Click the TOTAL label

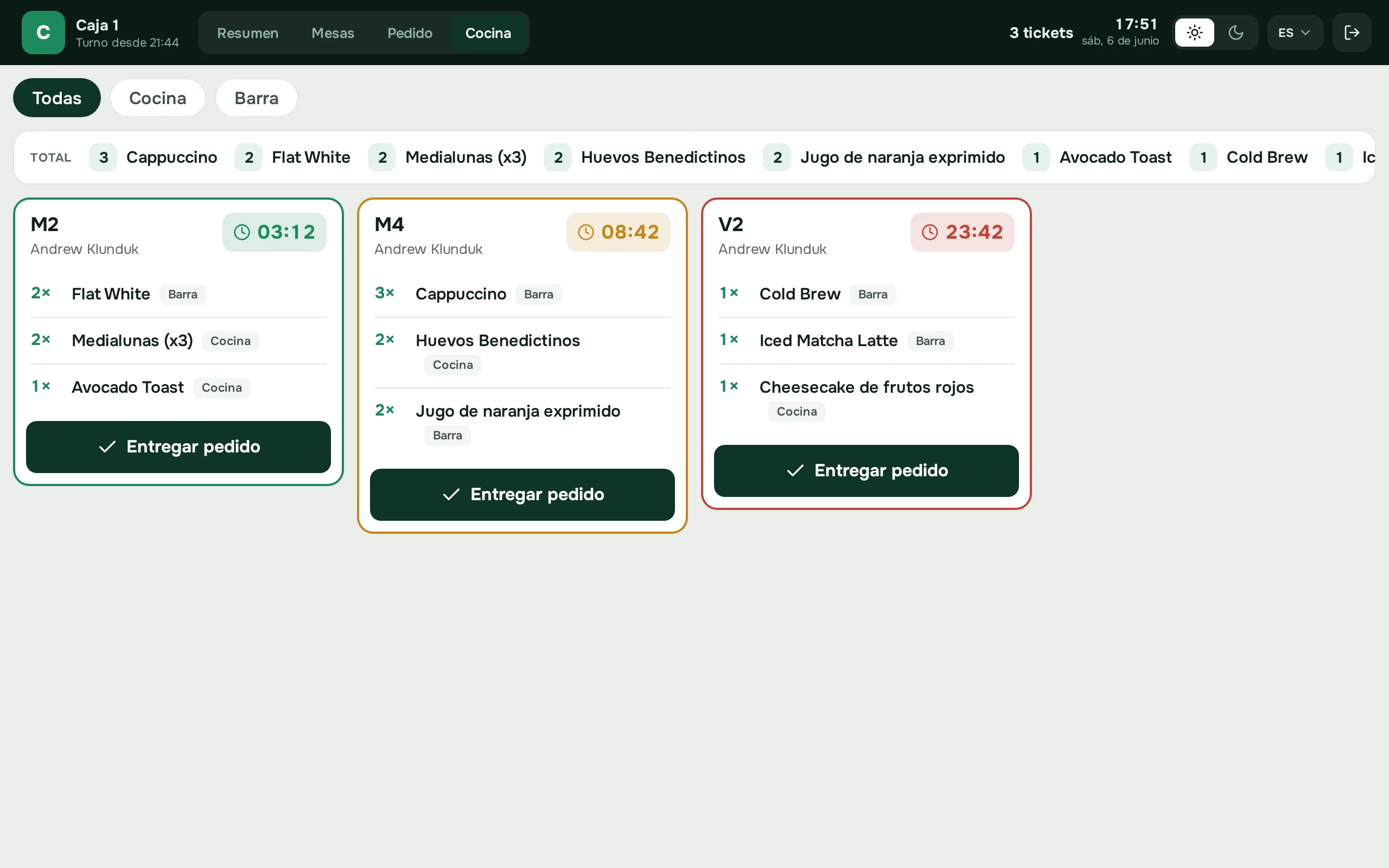50,157
